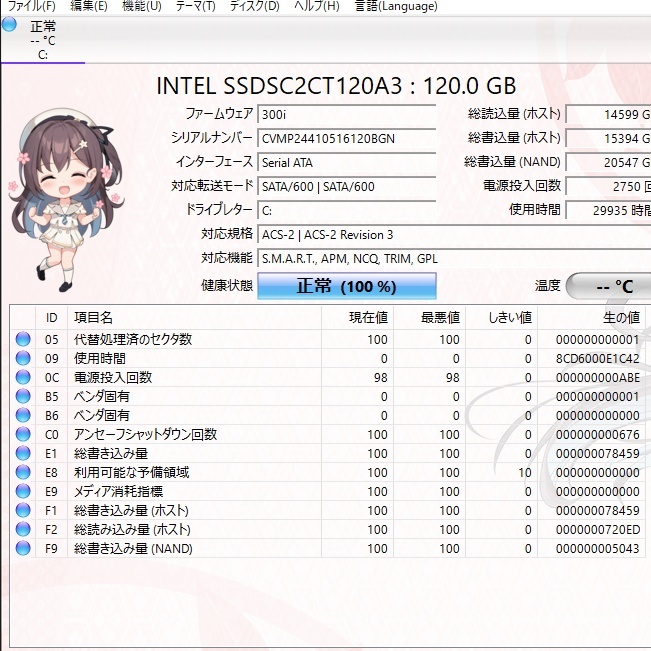Screen dimensions: 651x651
Task: Click raw value 8CD6000E1C42
Action: [x=597, y=358]
